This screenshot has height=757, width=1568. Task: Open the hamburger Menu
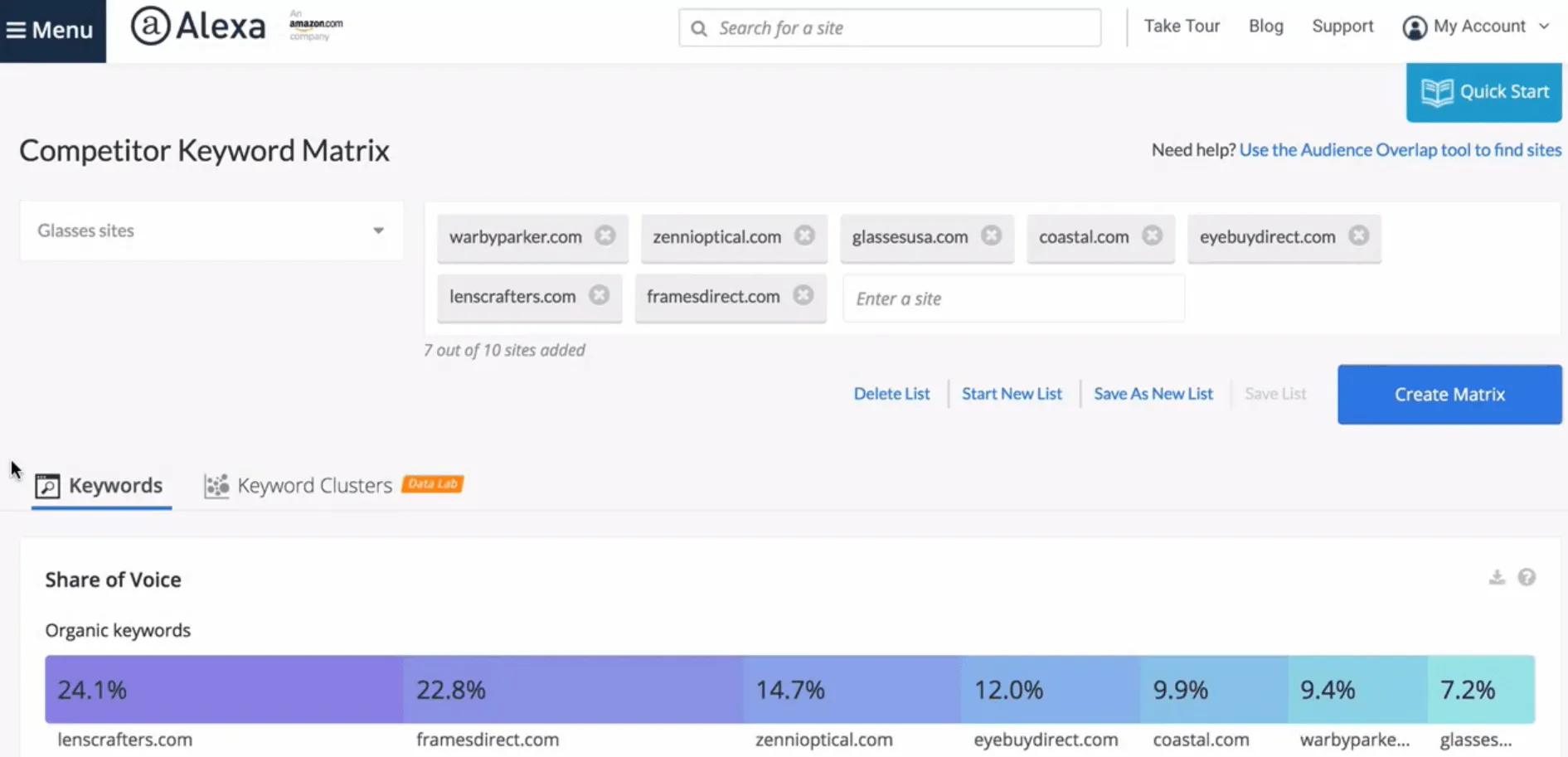[x=51, y=31]
